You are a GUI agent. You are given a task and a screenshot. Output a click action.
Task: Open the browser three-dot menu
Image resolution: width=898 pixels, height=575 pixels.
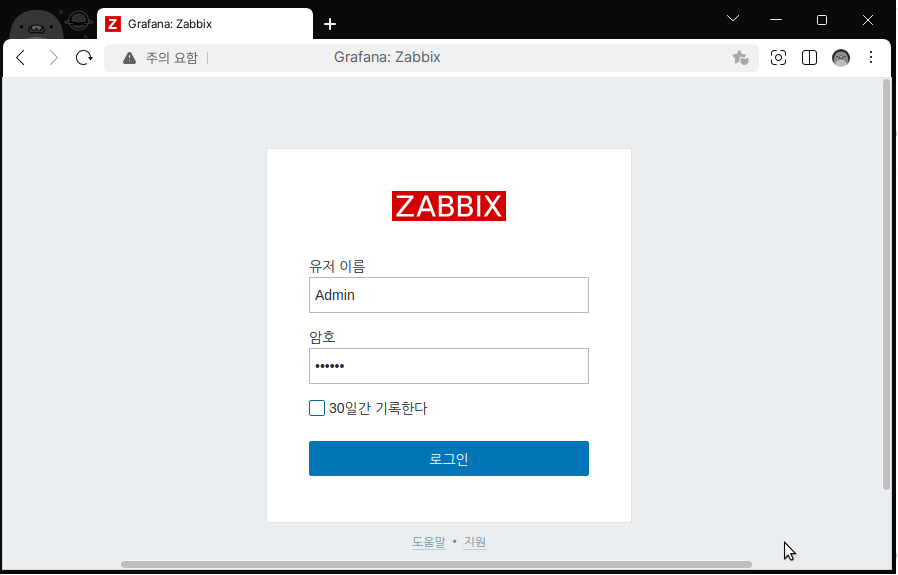pos(871,57)
